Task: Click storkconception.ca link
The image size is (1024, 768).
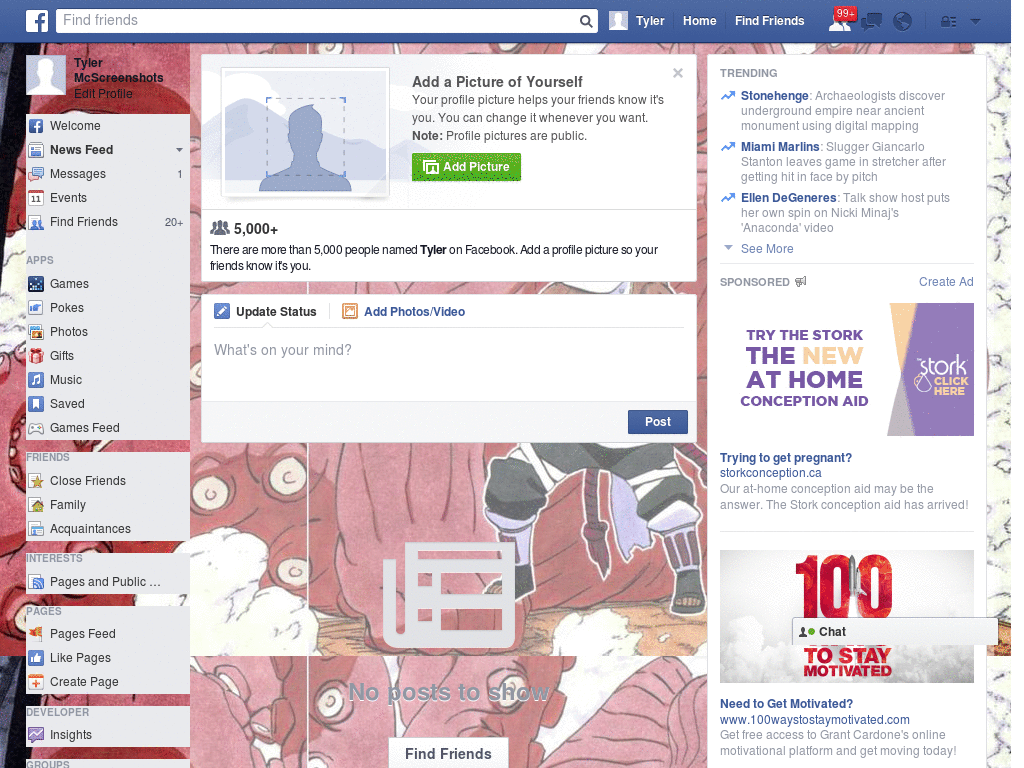Action: 771,473
